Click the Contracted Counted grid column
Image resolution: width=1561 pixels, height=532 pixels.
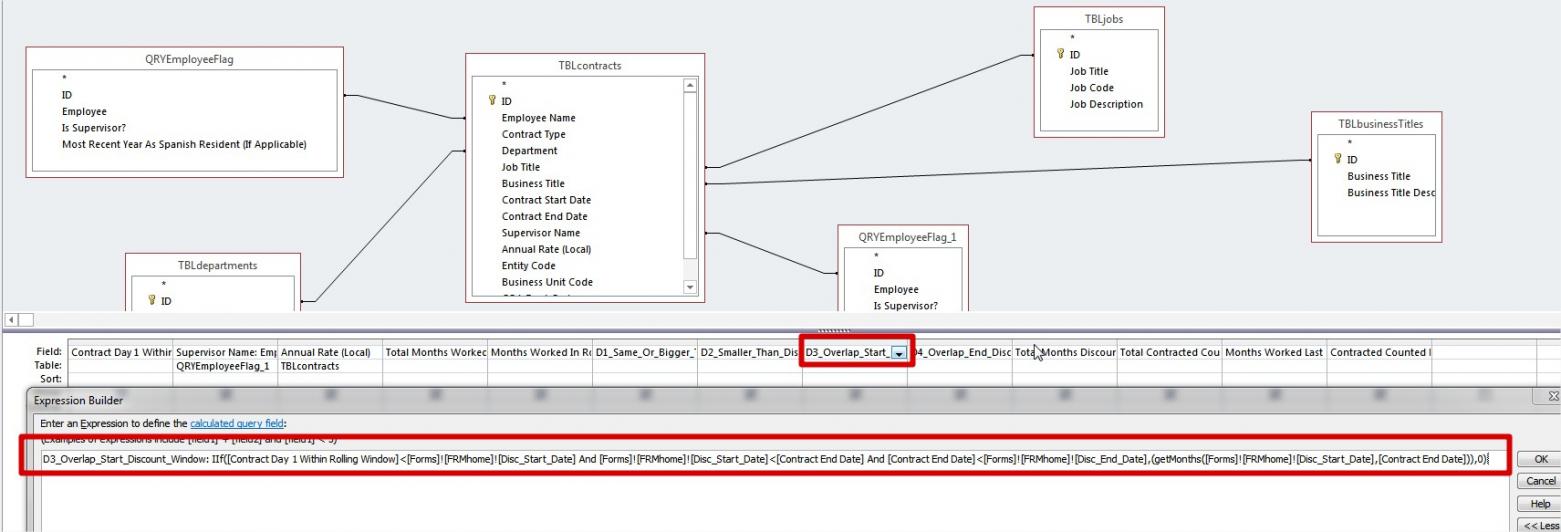(x=1380, y=352)
